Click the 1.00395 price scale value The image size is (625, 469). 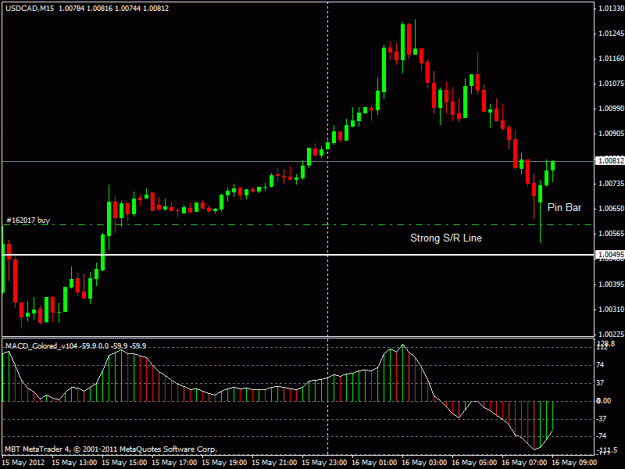[611, 284]
